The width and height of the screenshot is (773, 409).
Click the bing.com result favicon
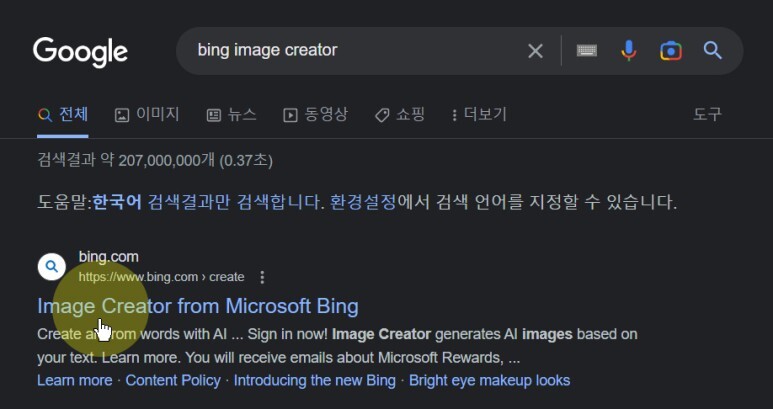tap(52, 267)
